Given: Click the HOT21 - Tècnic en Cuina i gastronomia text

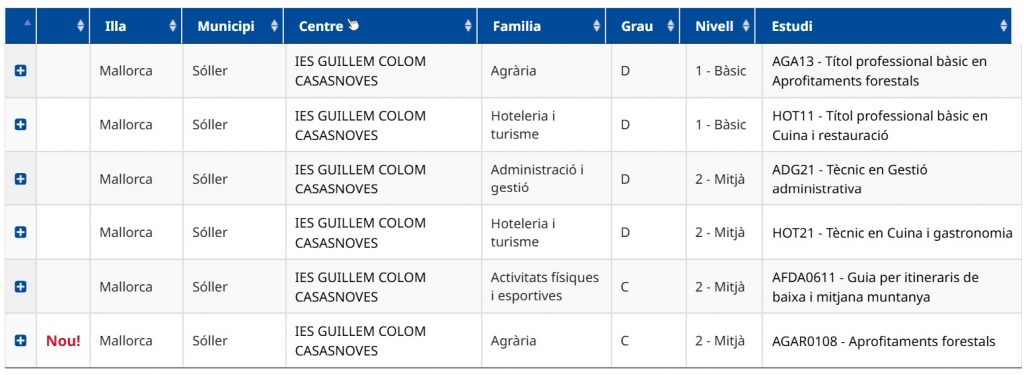Looking at the screenshot, I should click(892, 233).
